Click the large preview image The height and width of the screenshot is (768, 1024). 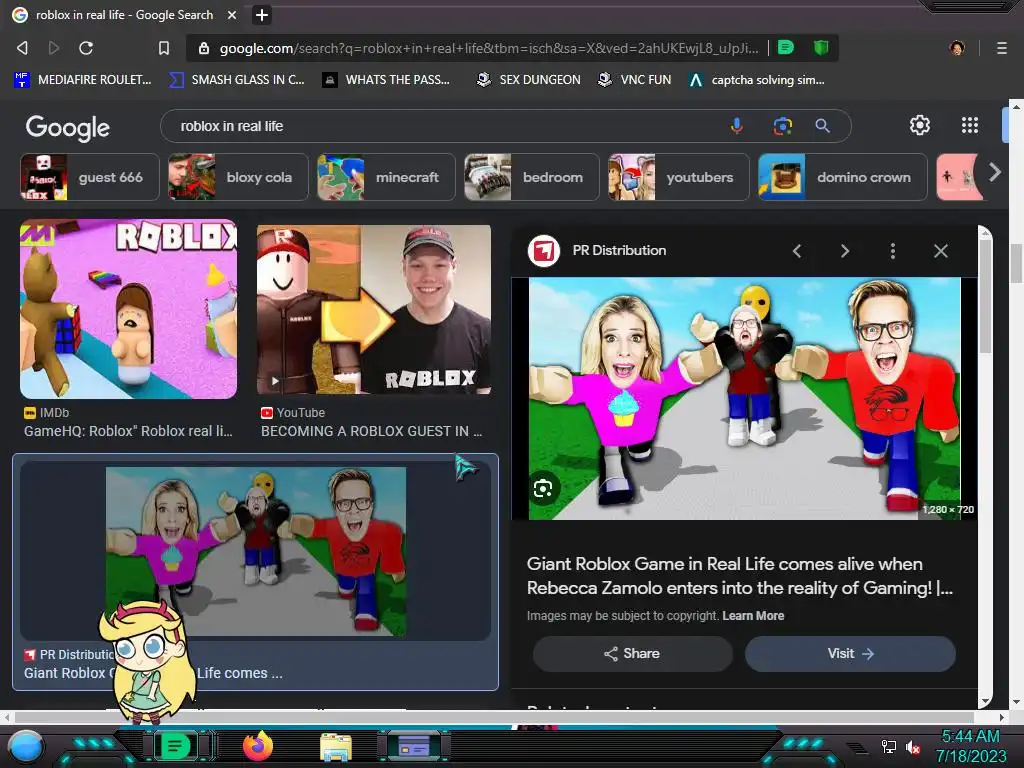[744, 398]
